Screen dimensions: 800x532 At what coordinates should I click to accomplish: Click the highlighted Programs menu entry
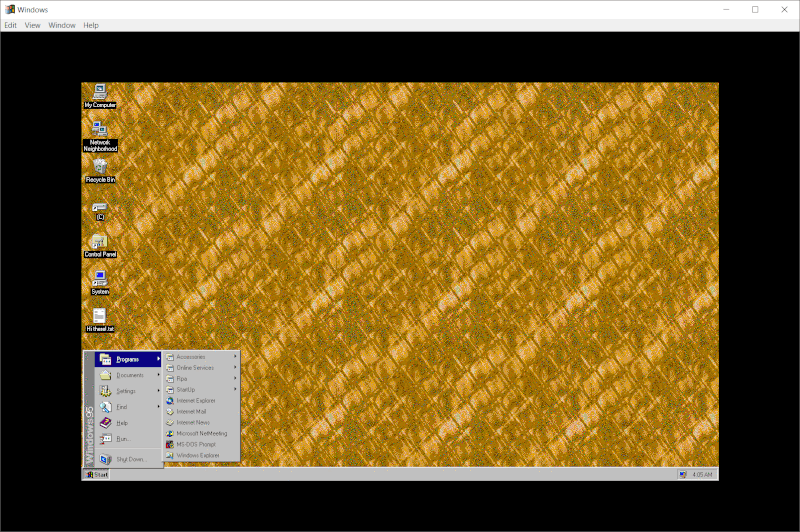(x=128, y=359)
